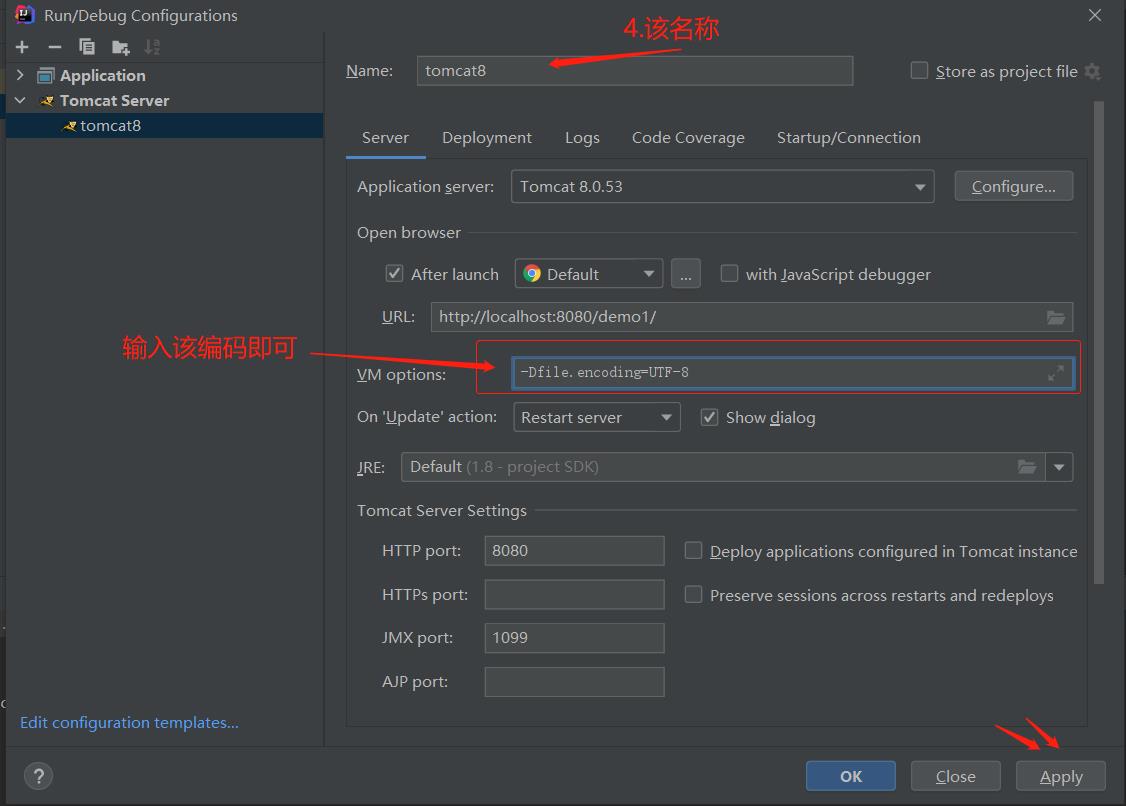The height and width of the screenshot is (806, 1126).
Task: Open On 'Update' action Restart server dropdown
Action: click(597, 417)
